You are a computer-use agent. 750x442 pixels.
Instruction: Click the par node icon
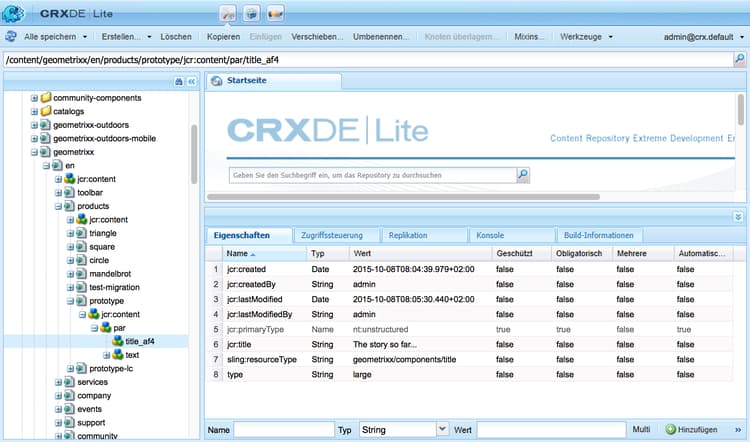[x=106, y=328]
